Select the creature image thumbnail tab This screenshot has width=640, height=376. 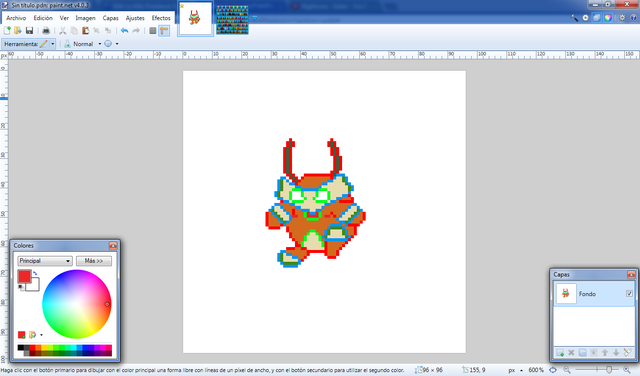point(195,19)
